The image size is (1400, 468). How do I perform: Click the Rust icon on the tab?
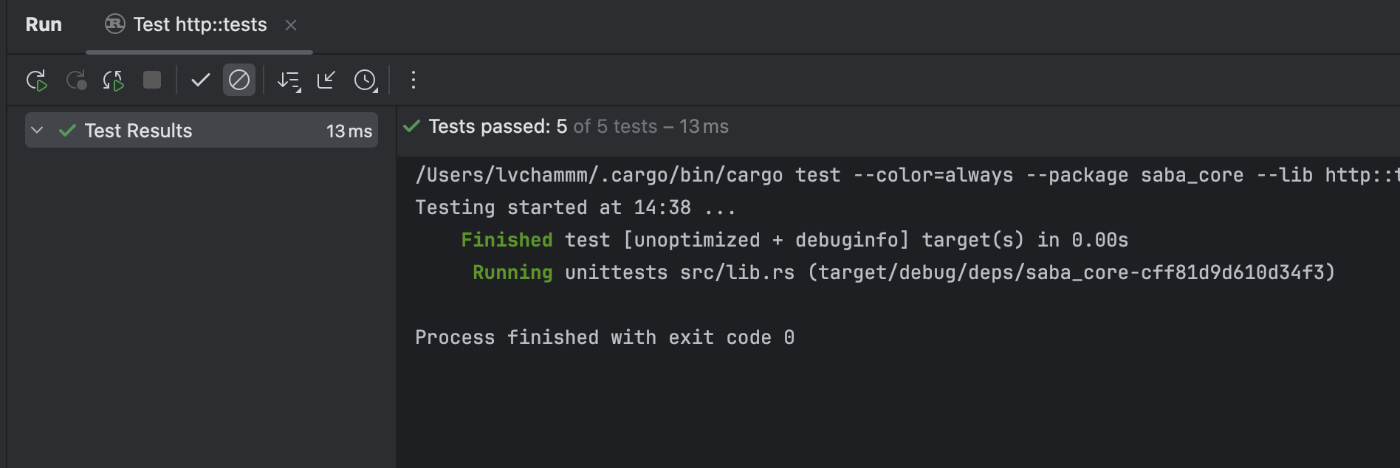click(115, 25)
